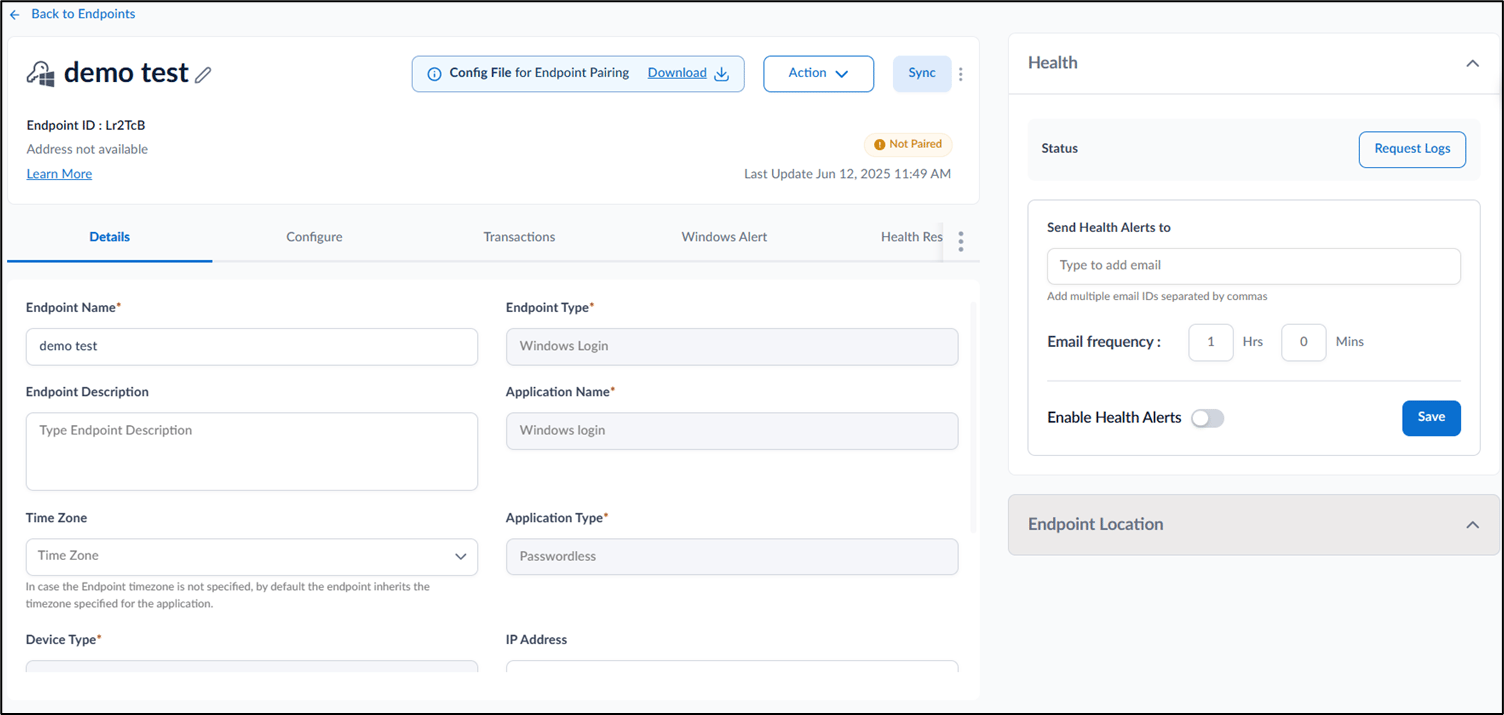This screenshot has height=715, width=1504.
Task: Click the Device Type field
Action: [252, 666]
